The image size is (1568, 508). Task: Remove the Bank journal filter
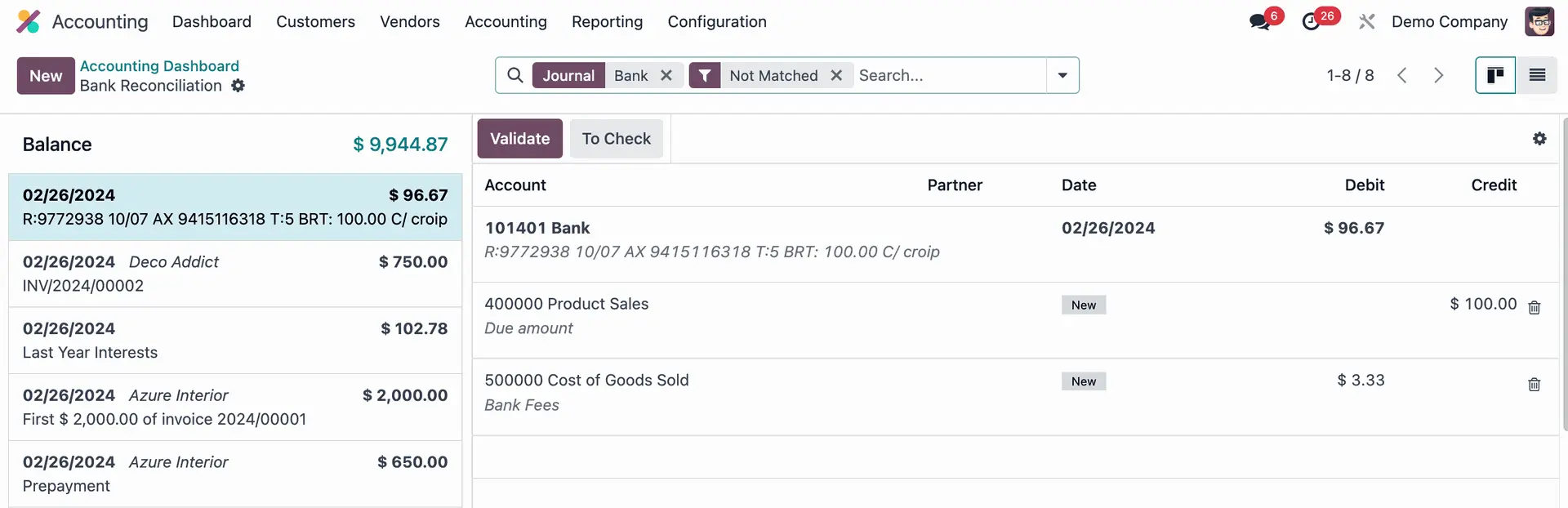click(x=666, y=76)
